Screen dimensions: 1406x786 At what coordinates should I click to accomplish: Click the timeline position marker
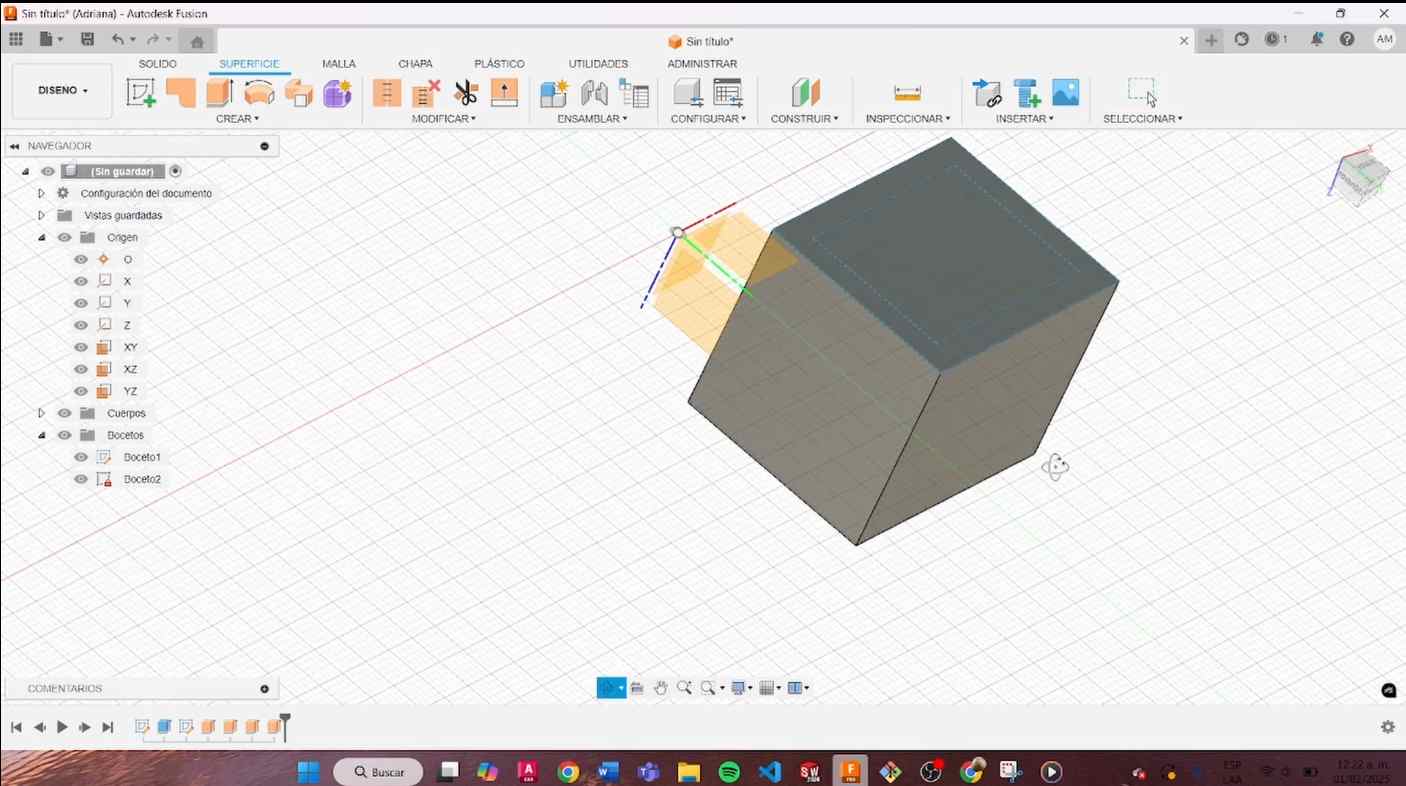(x=286, y=726)
